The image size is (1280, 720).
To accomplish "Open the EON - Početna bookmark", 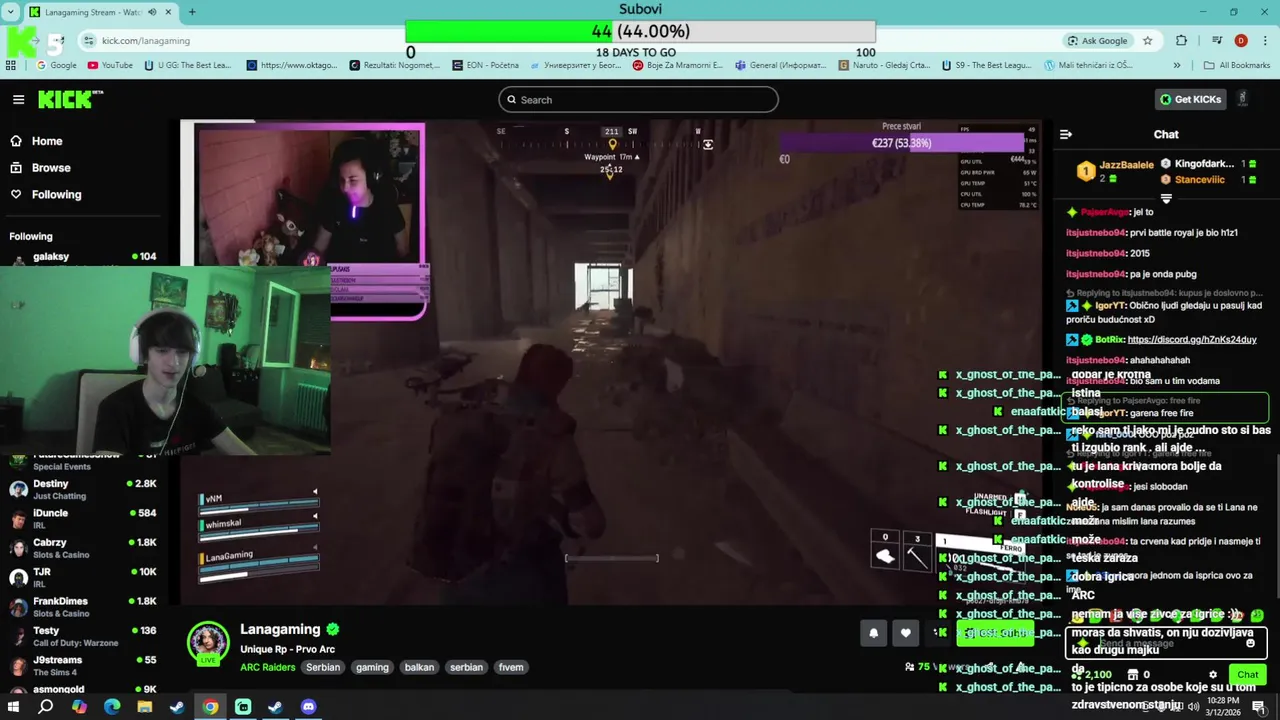I will (486, 65).
